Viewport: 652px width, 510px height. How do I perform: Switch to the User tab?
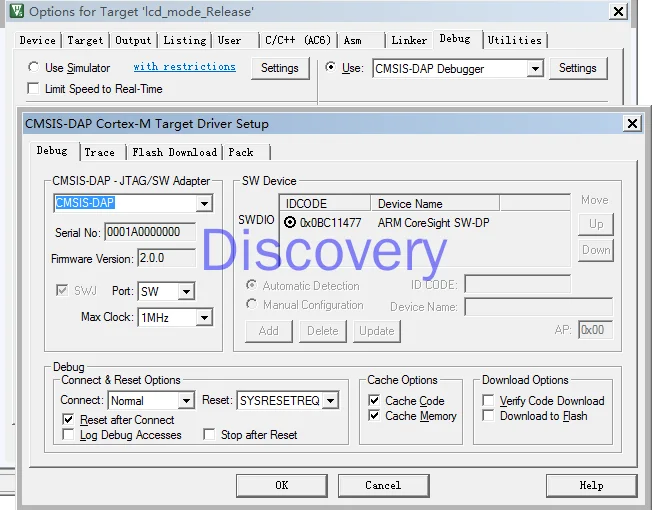(235, 40)
